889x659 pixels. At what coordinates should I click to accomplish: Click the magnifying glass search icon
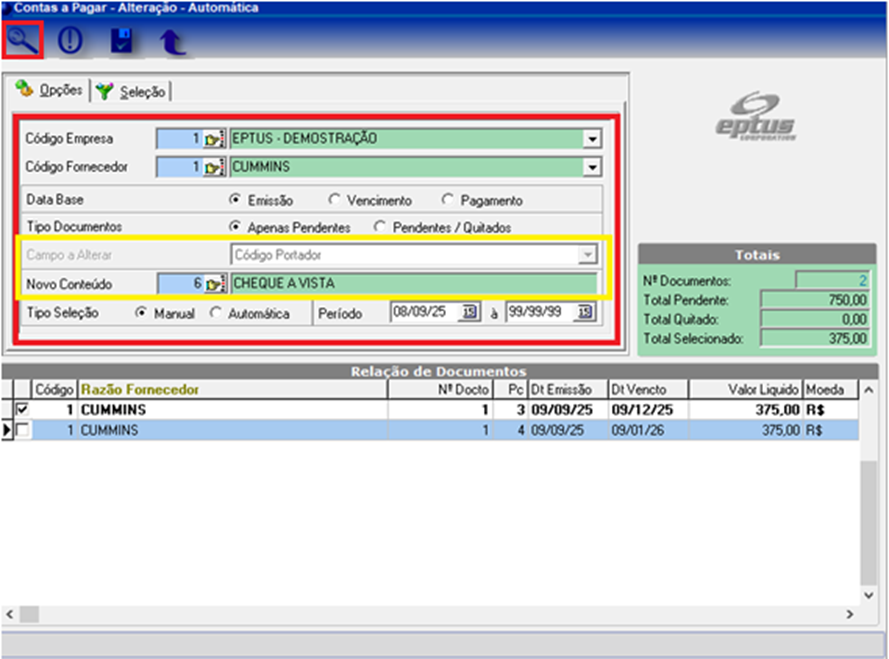pos(22,41)
